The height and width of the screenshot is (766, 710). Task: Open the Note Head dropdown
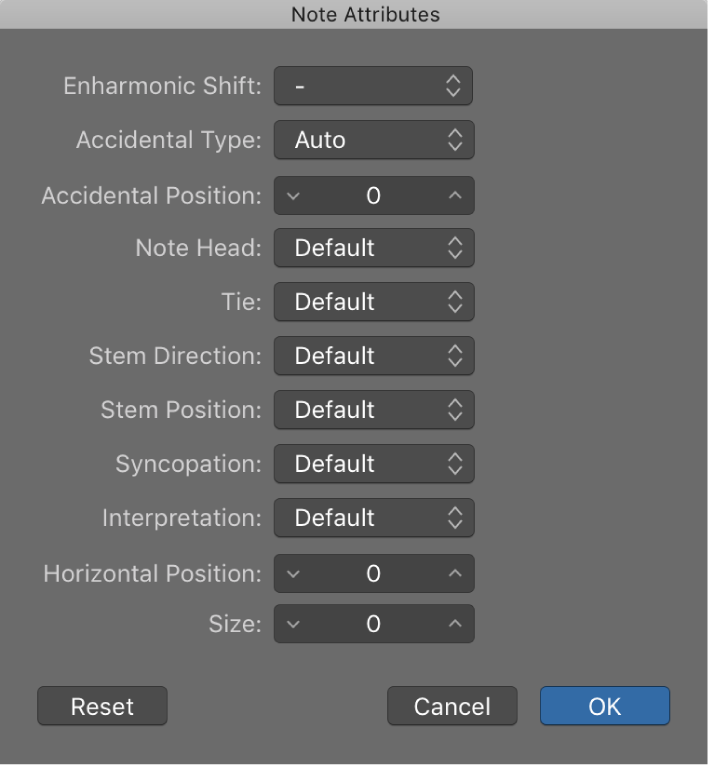coord(374,248)
